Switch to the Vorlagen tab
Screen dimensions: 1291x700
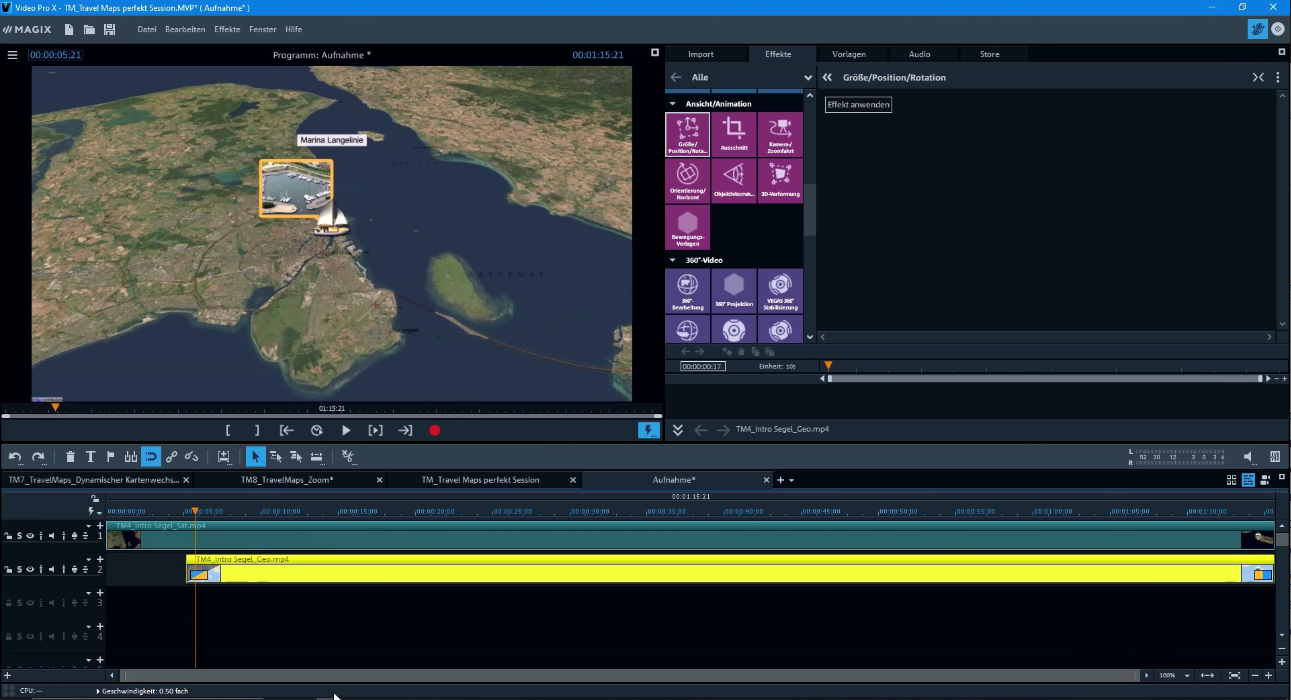pos(851,53)
